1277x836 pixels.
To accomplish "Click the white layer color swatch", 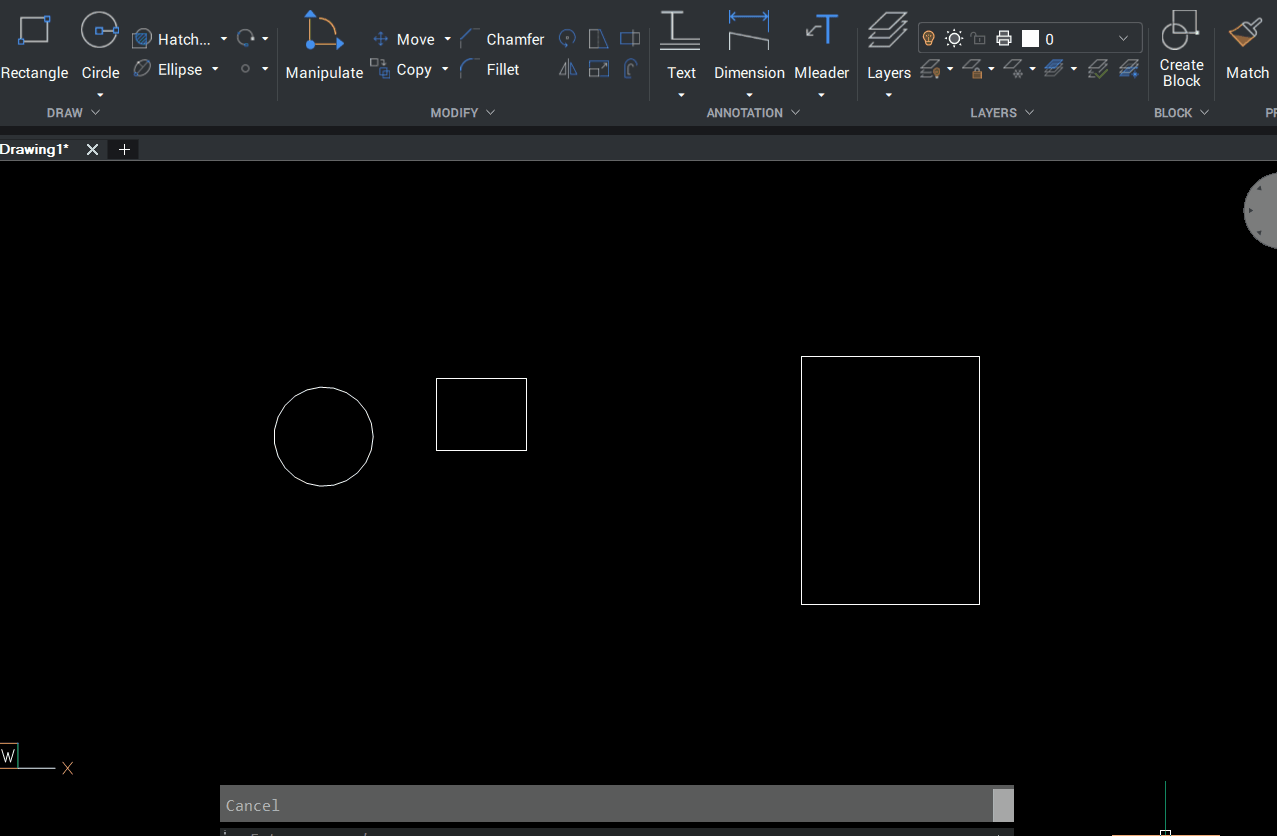I will pyautogui.click(x=1030, y=39).
